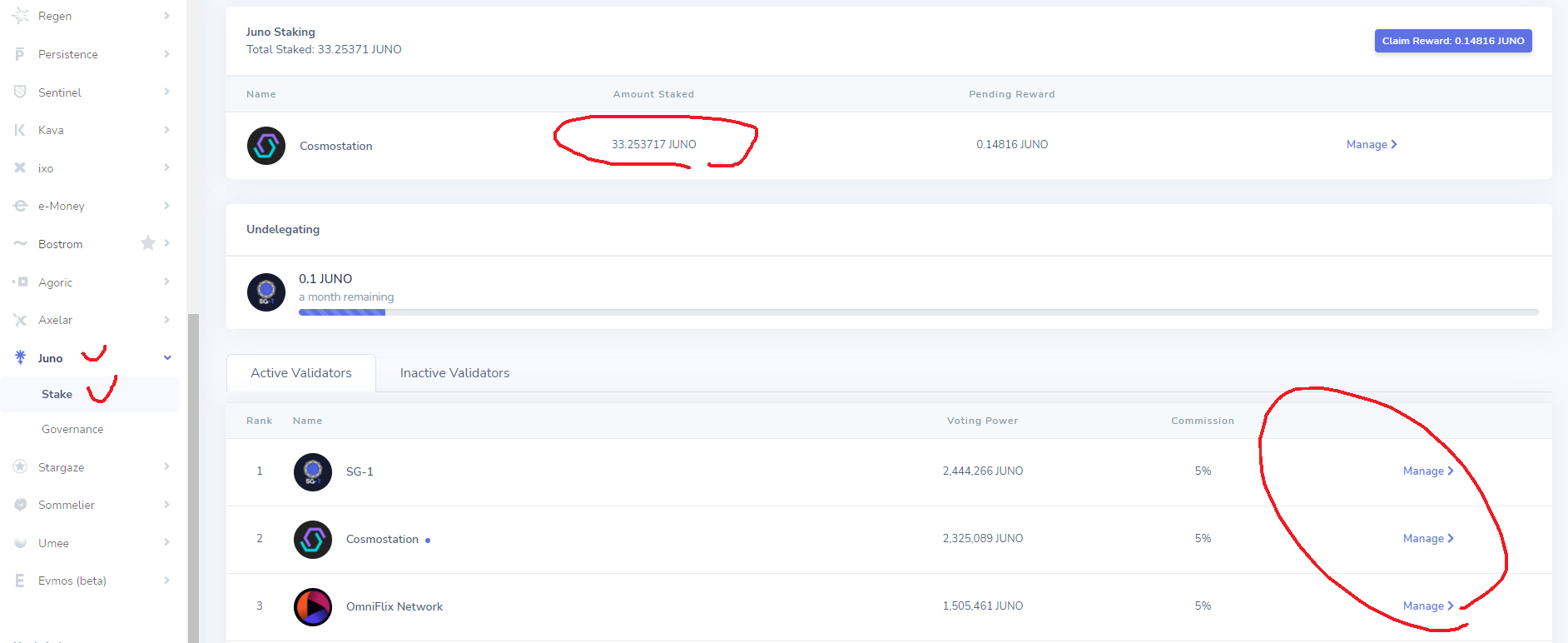This screenshot has height=643, width=1568.
Task: Click the Stargaze network icon
Action: click(x=20, y=466)
